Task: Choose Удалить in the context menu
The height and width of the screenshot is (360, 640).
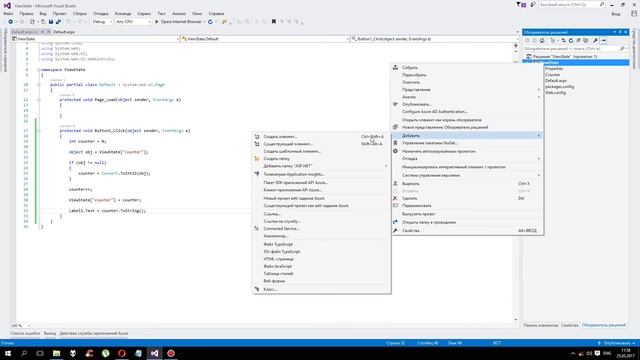Action: click(467, 198)
